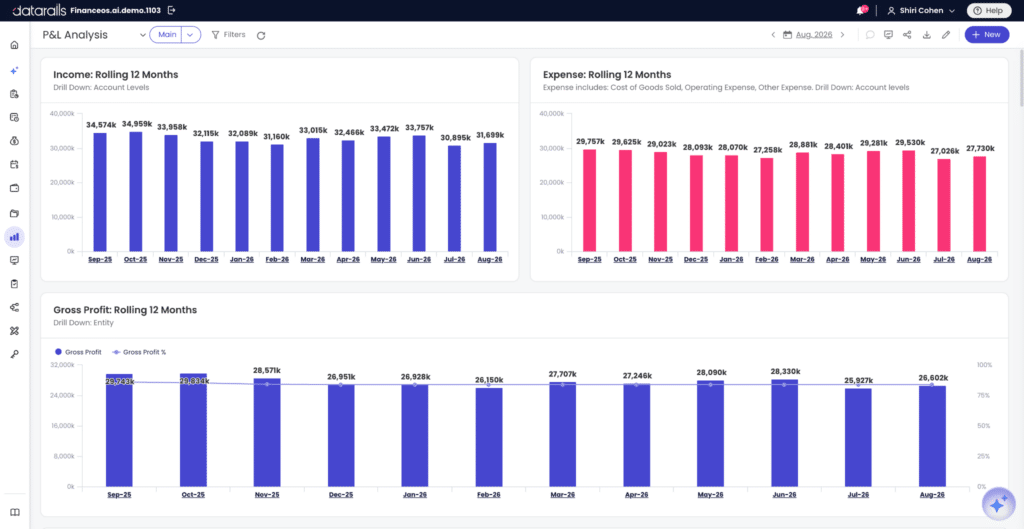Open the Main view dropdown arrow

pos(190,35)
